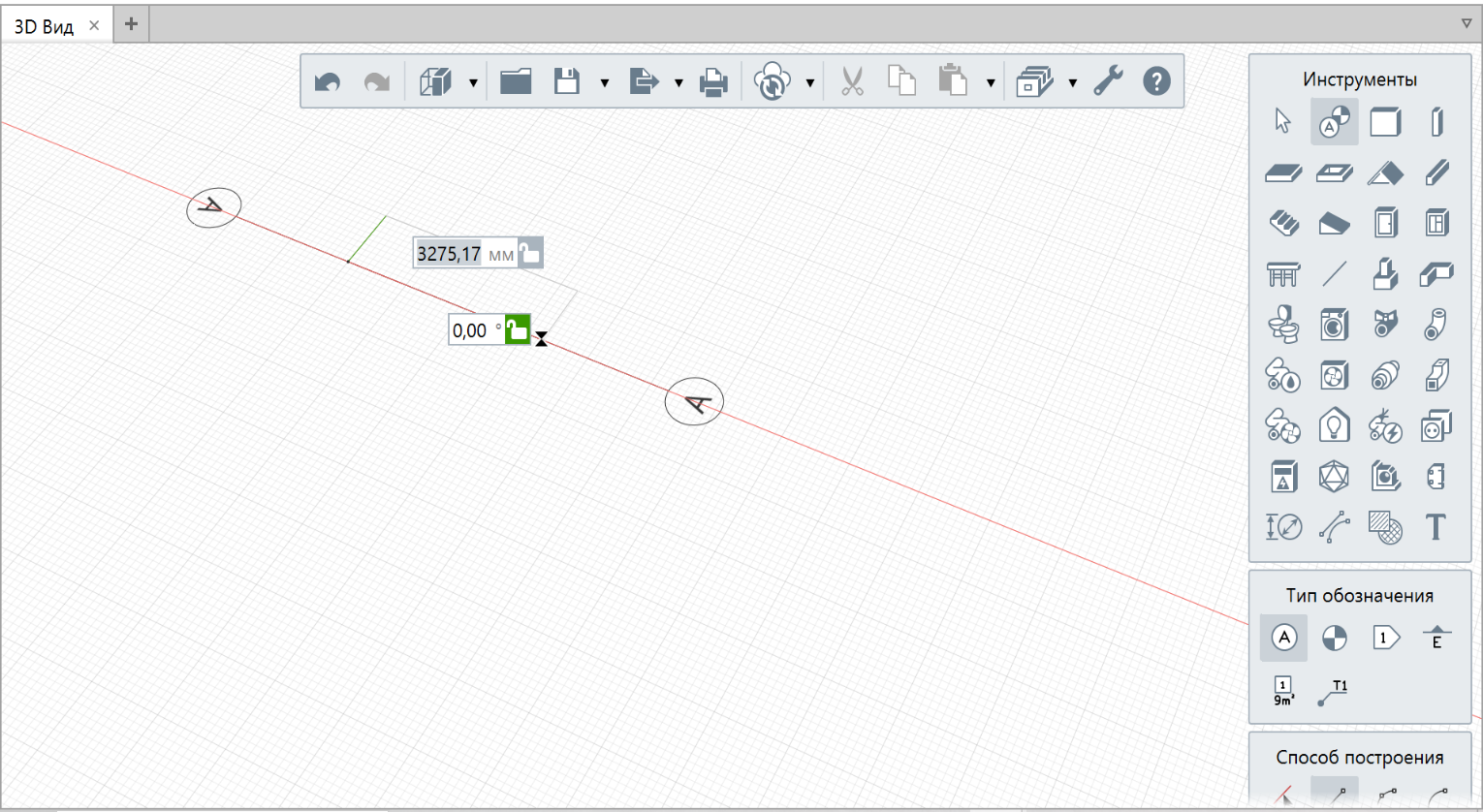Screen dimensions: 1483x812
Task: Select the round duct tool
Action: pos(1385,376)
